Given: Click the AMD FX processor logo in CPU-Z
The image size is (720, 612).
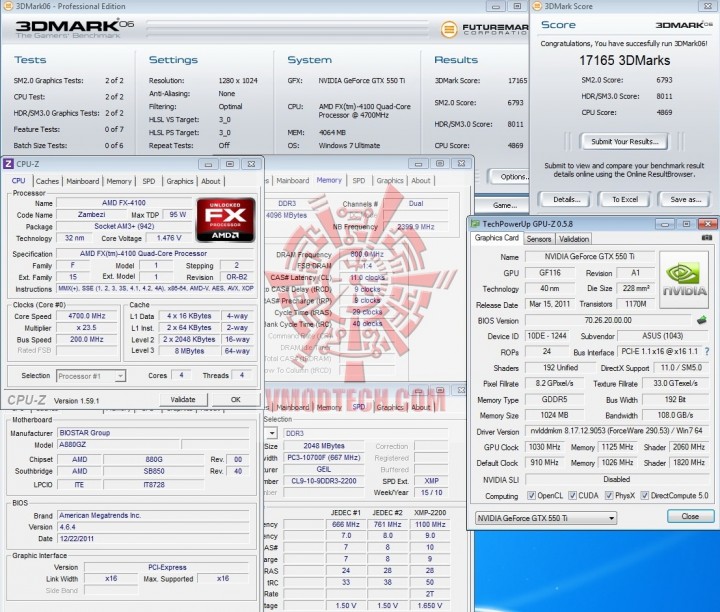Looking at the screenshot, I should [x=225, y=220].
